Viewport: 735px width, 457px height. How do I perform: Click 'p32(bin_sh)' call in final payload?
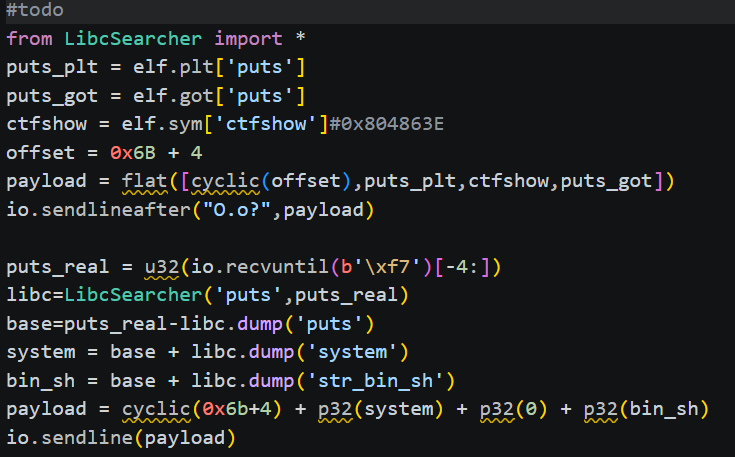click(646, 409)
